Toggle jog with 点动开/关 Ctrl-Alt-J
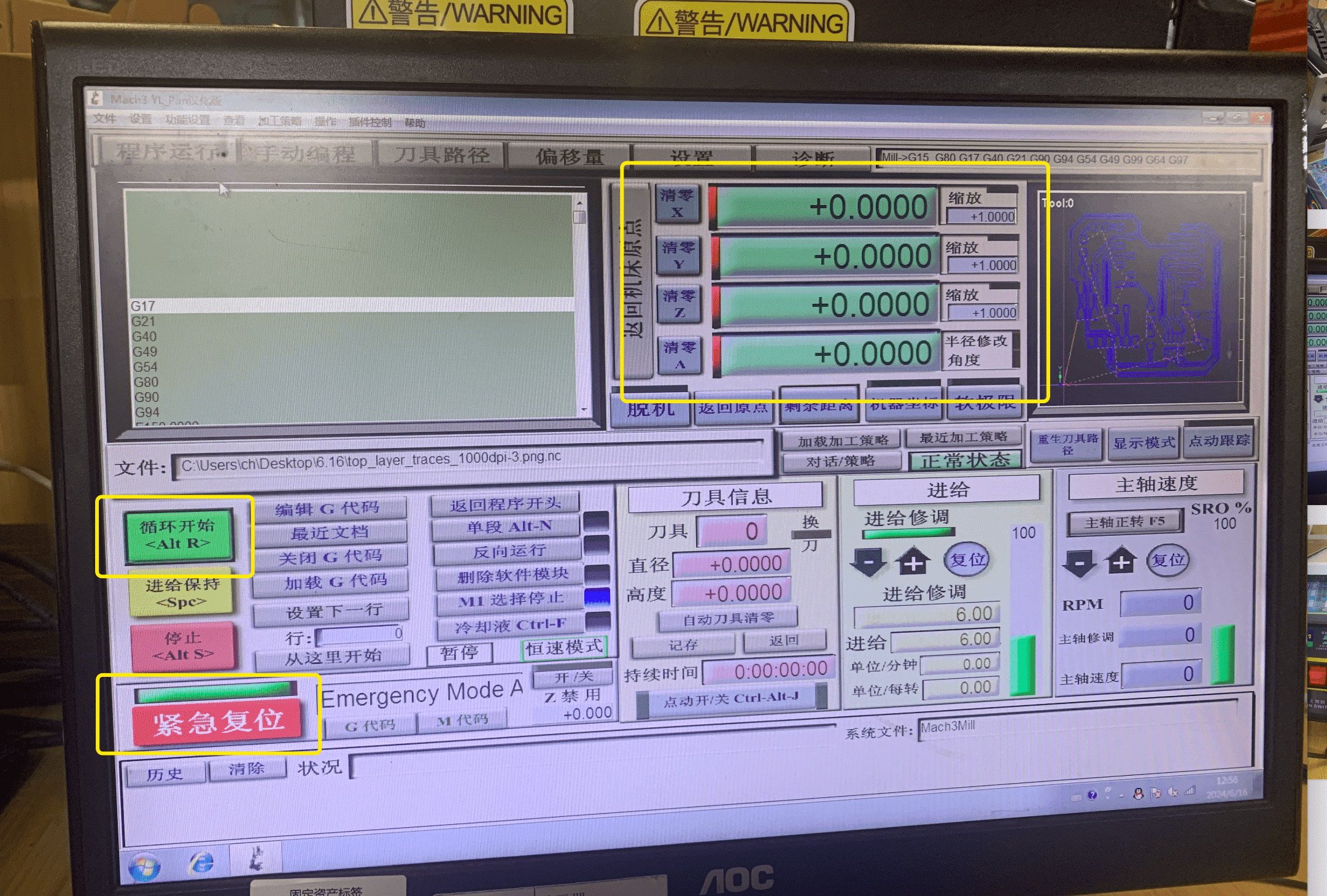The image size is (1327, 896). coord(730,698)
